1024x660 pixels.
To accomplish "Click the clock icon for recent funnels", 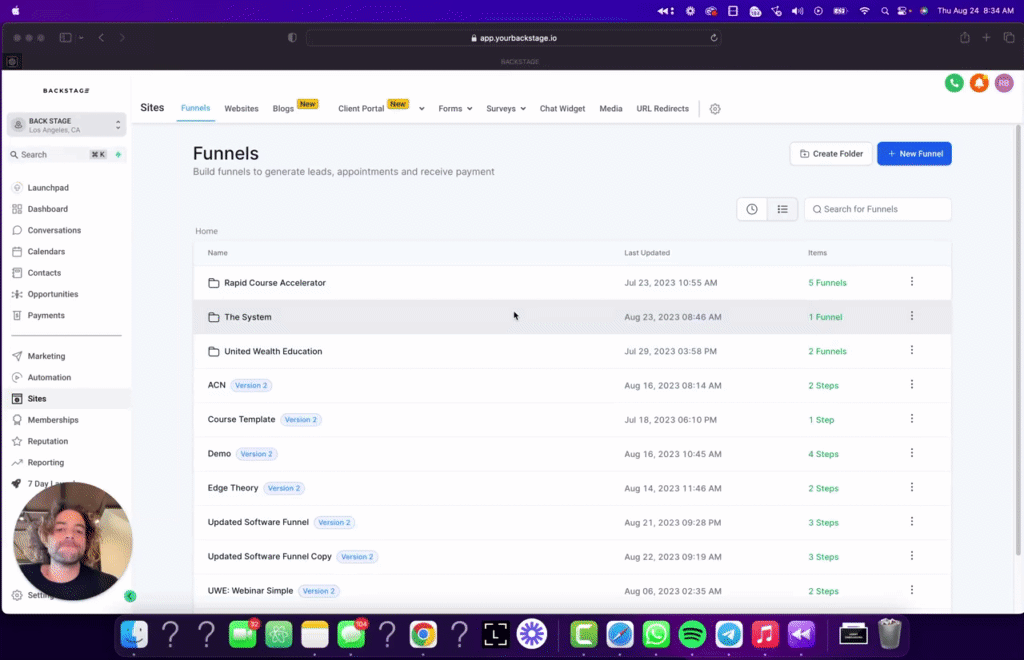I will (x=751, y=209).
